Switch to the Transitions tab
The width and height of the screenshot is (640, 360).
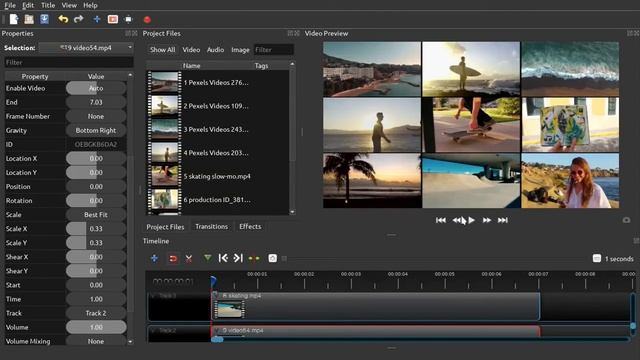(211, 227)
